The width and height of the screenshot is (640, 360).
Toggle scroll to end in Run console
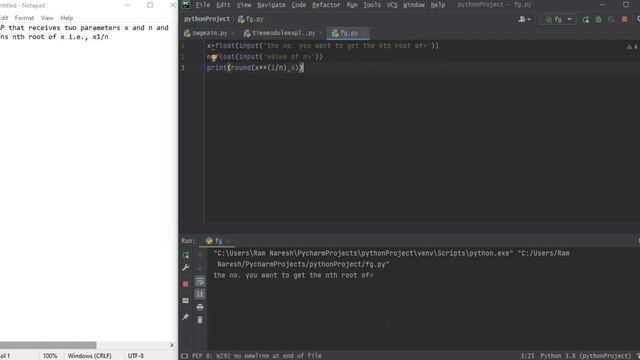click(x=200, y=294)
